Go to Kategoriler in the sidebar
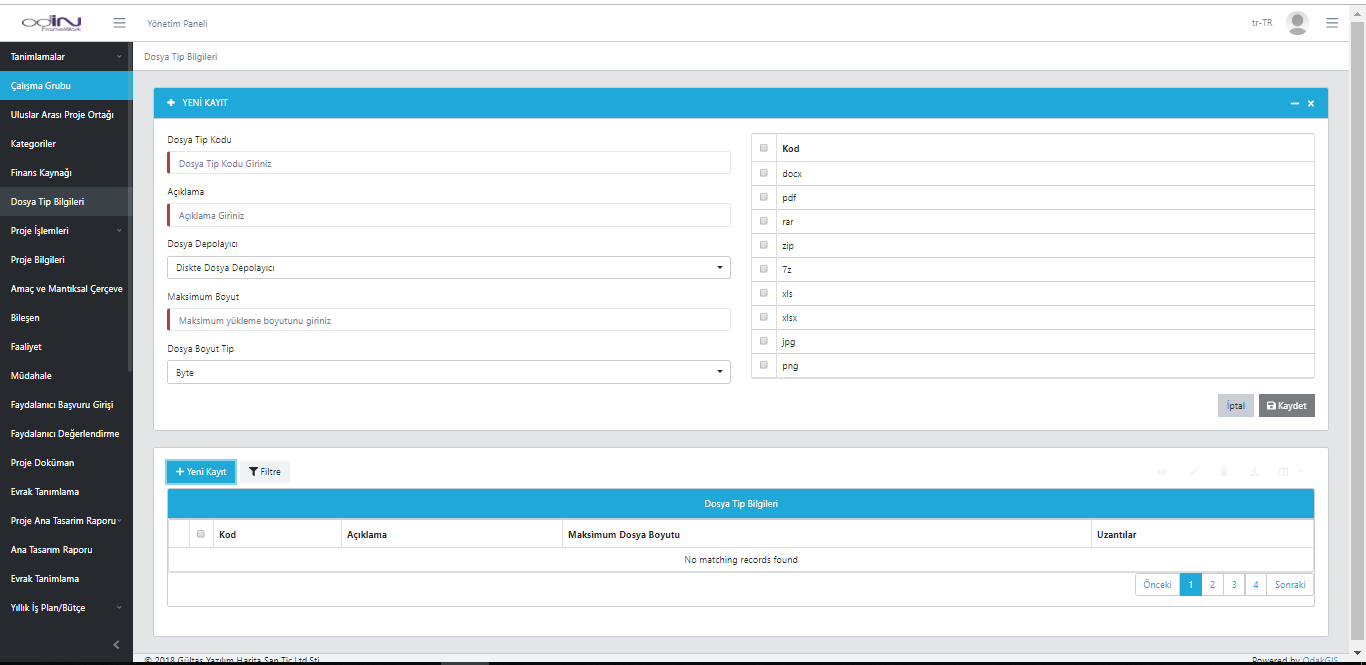1366x665 pixels. (33, 144)
